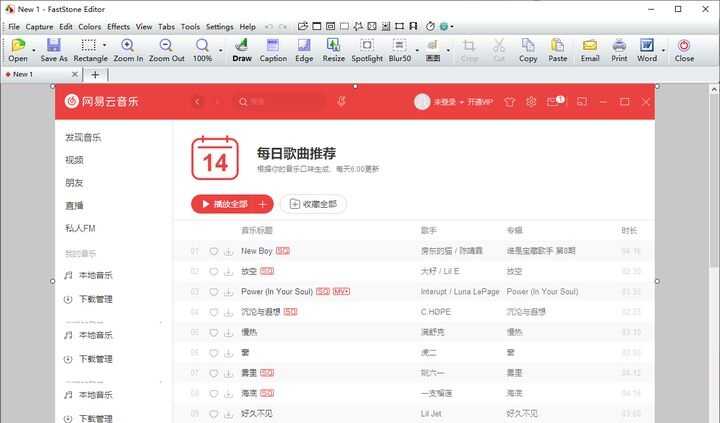Click the 开通VIP link
720x423 pixels.
(480, 102)
